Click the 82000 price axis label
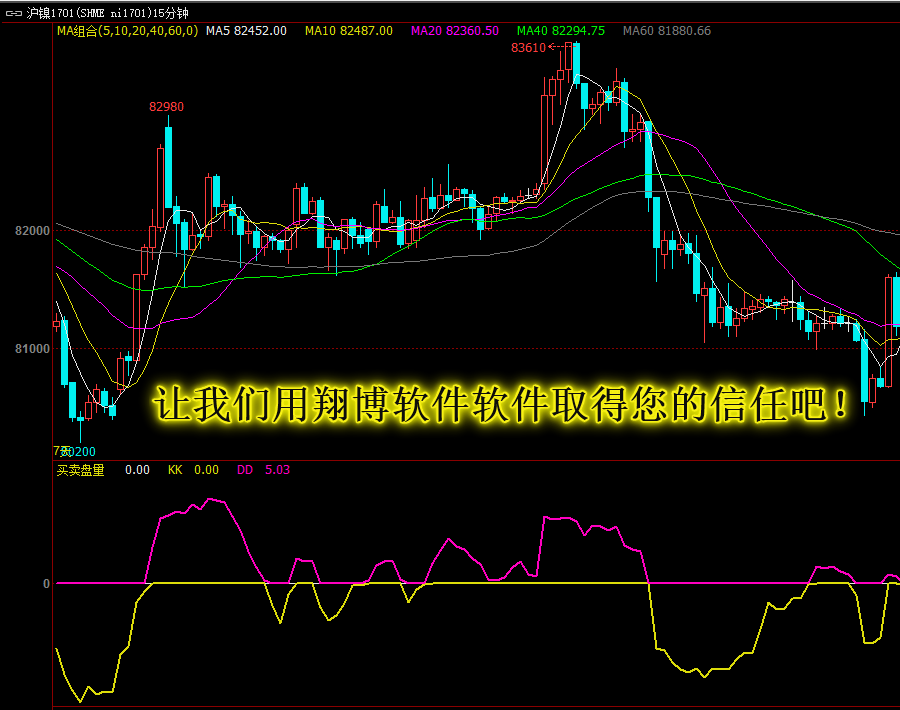The image size is (900, 710). (x=33, y=231)
